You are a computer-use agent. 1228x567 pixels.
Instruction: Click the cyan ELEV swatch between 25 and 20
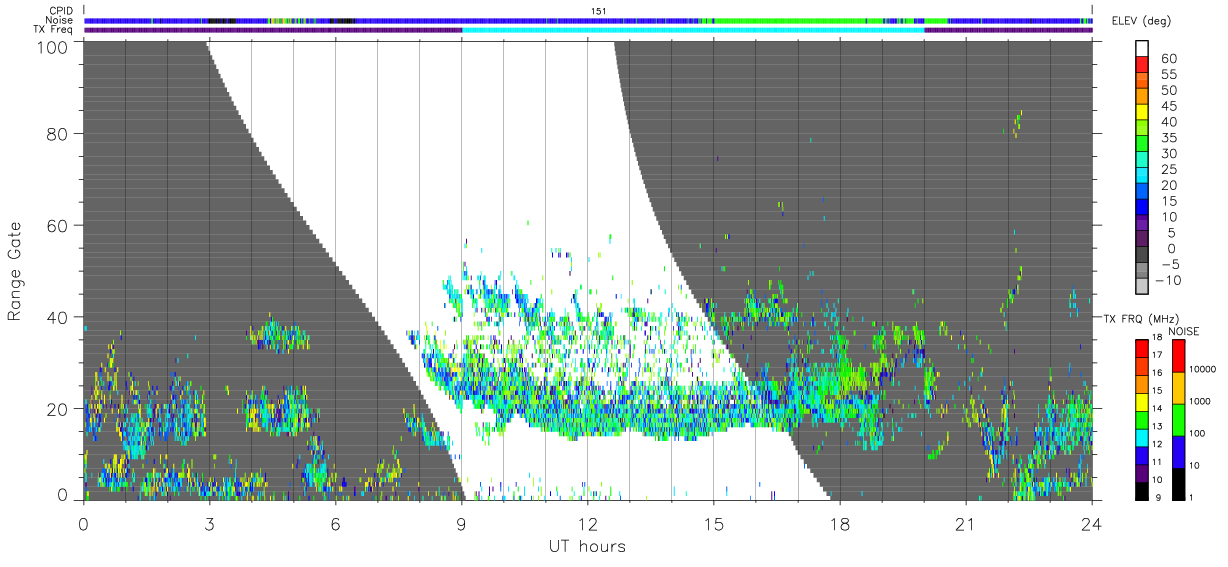[x=1143, y=177]
